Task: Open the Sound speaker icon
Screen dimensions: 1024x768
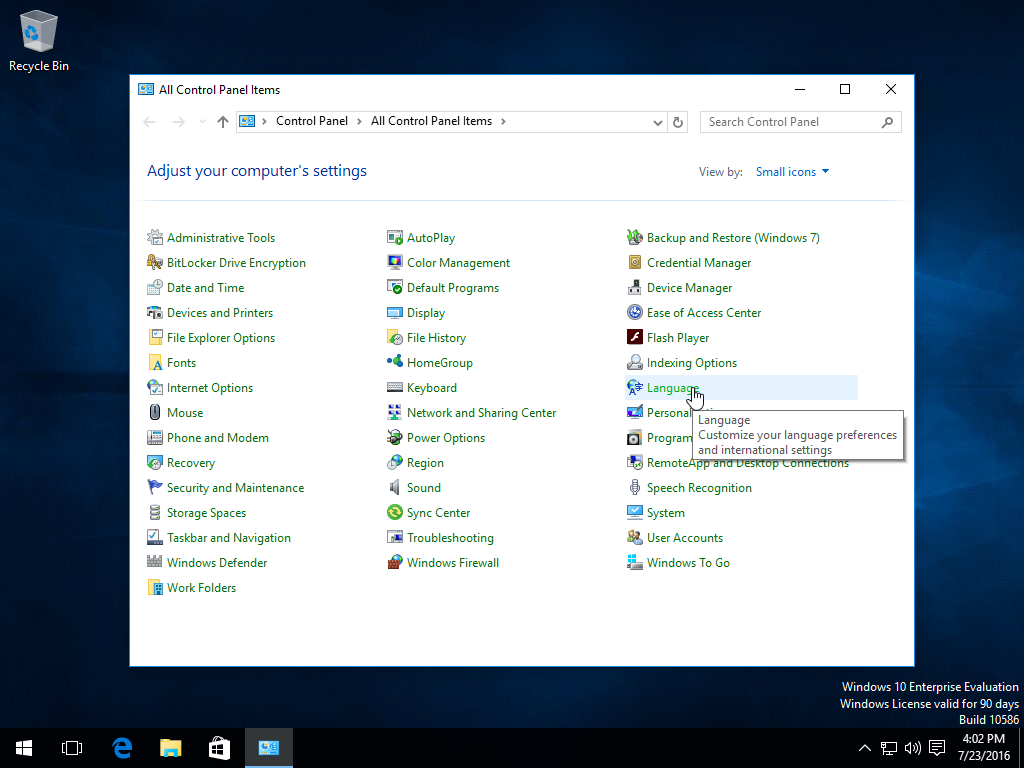Action: 395,487
